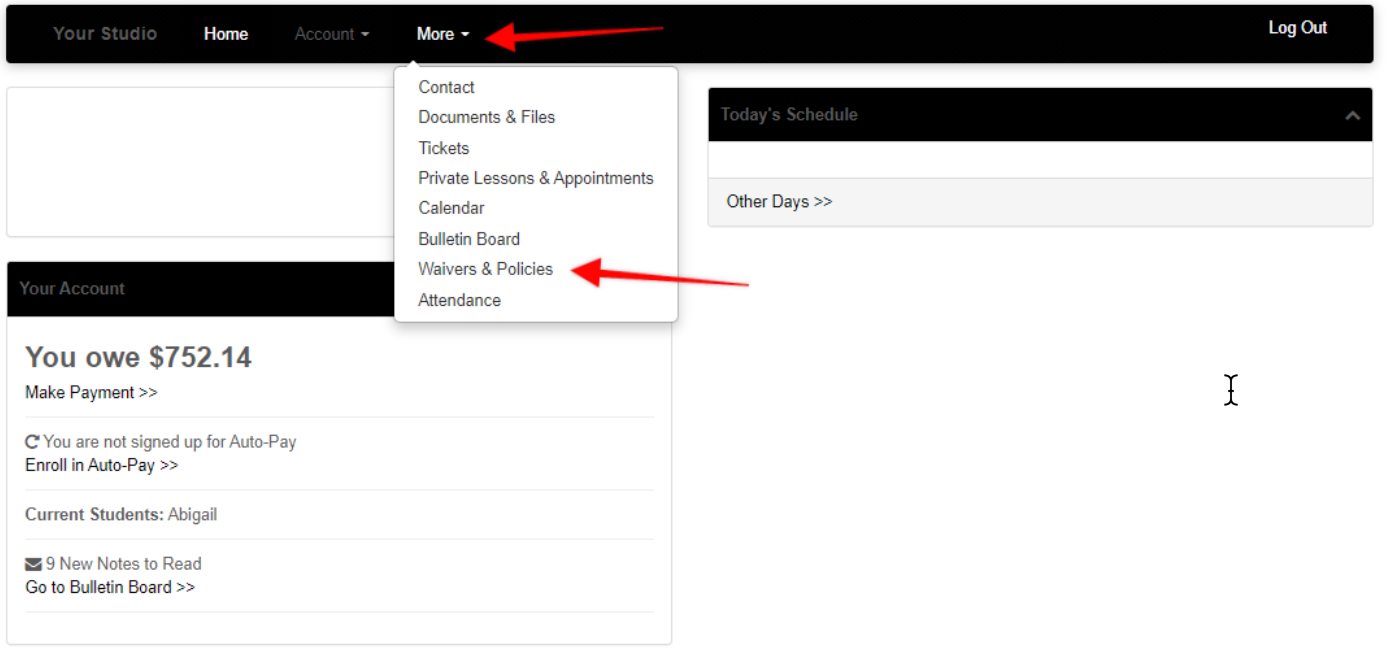Click 9 New Notes to Read text

[123, 564]
